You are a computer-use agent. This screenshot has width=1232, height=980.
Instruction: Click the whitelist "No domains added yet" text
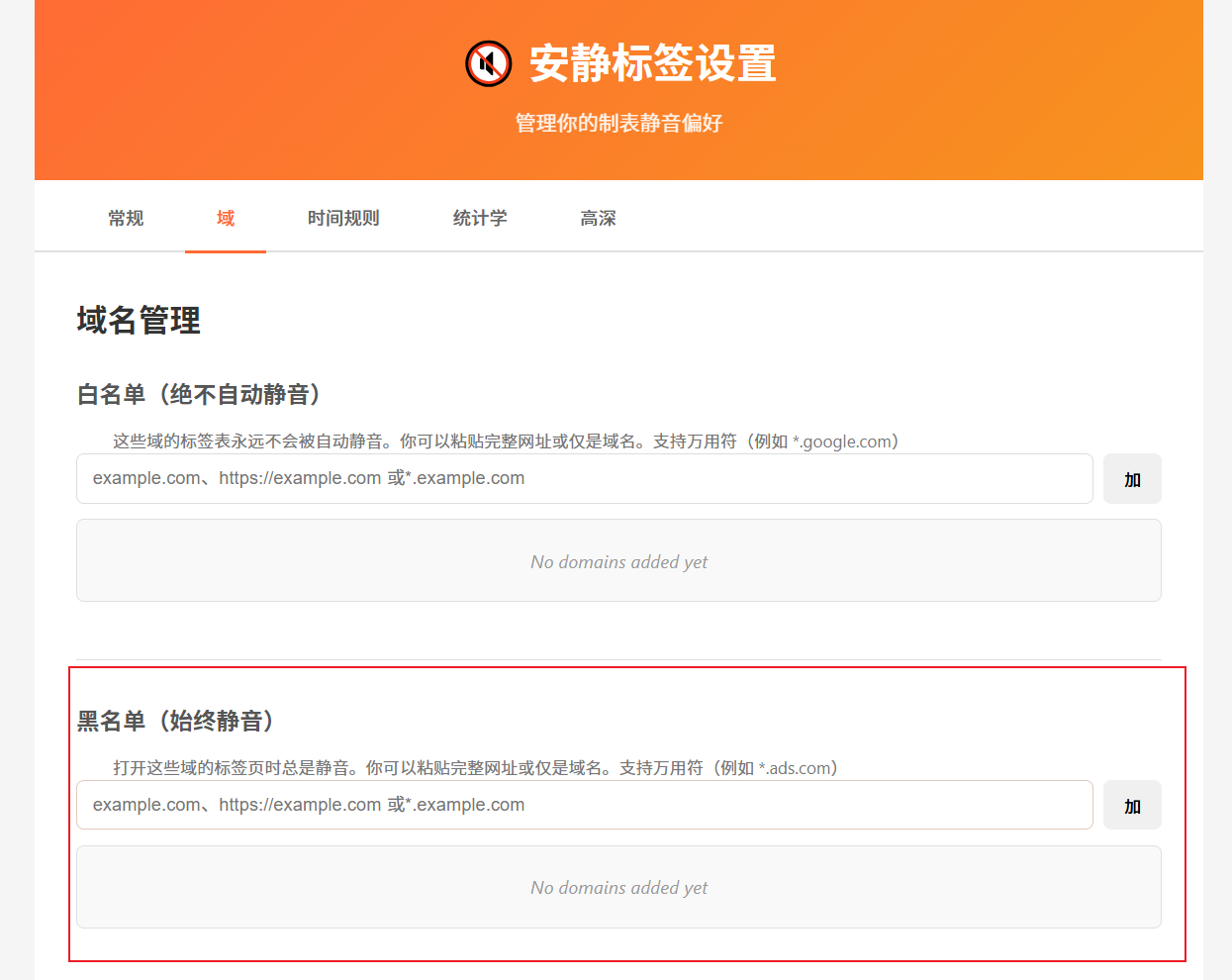click(x=619, y=562)
